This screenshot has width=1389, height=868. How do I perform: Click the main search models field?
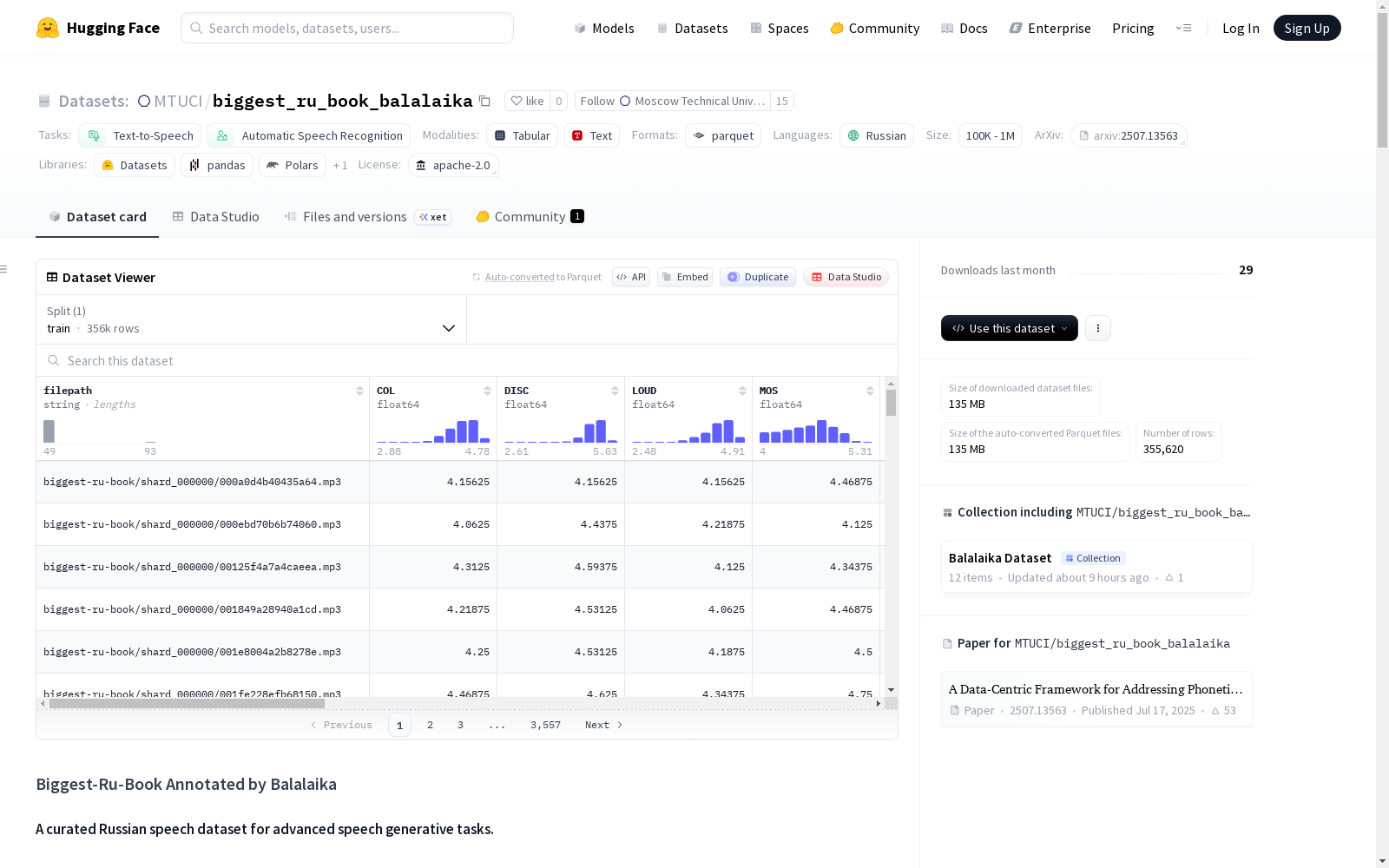click(x=347, y=28)
